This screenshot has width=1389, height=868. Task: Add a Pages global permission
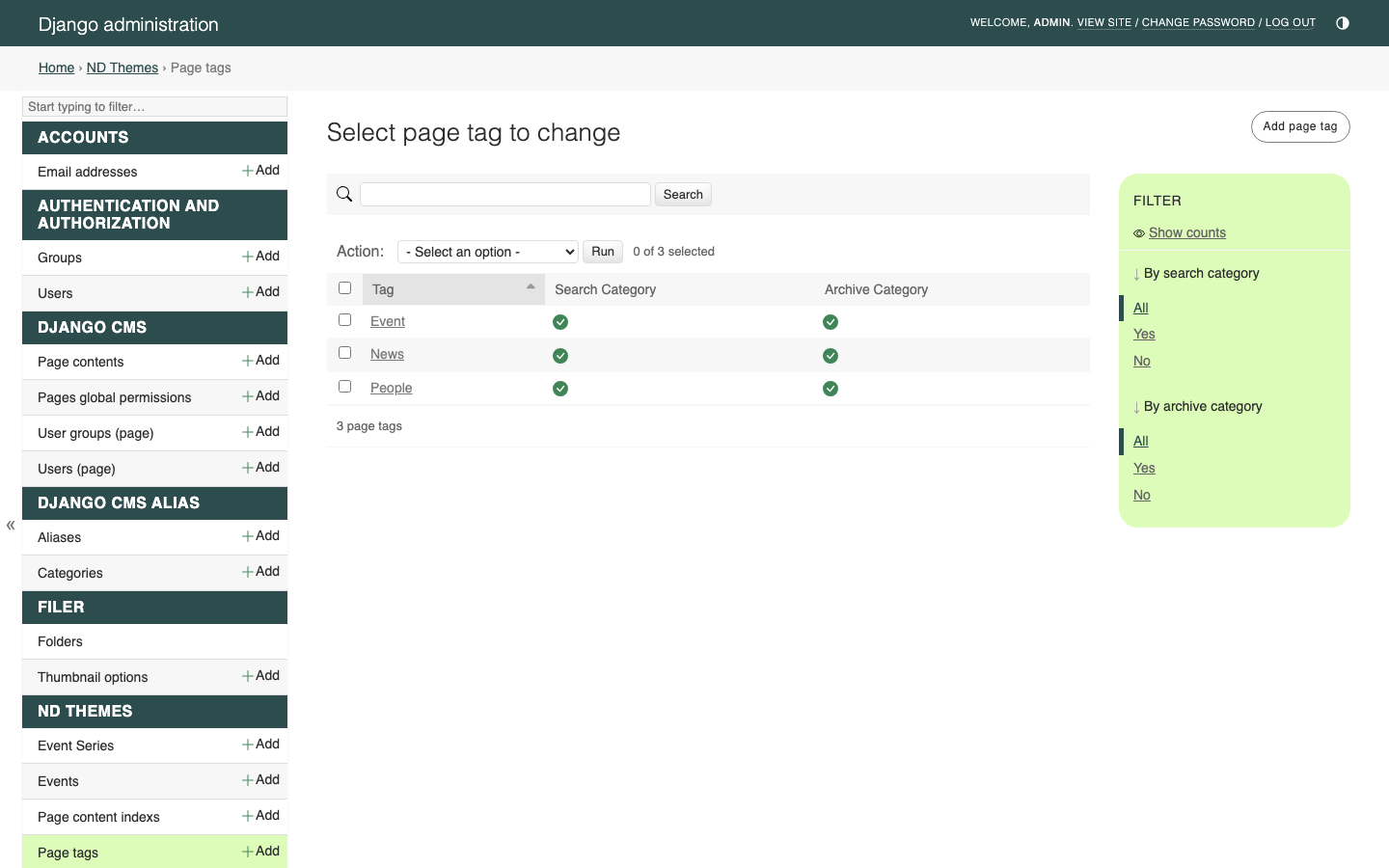point(260,396)
